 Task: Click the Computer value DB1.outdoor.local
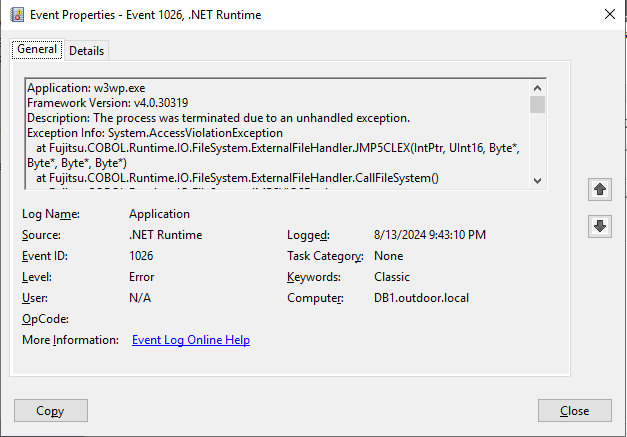(421, 298)
